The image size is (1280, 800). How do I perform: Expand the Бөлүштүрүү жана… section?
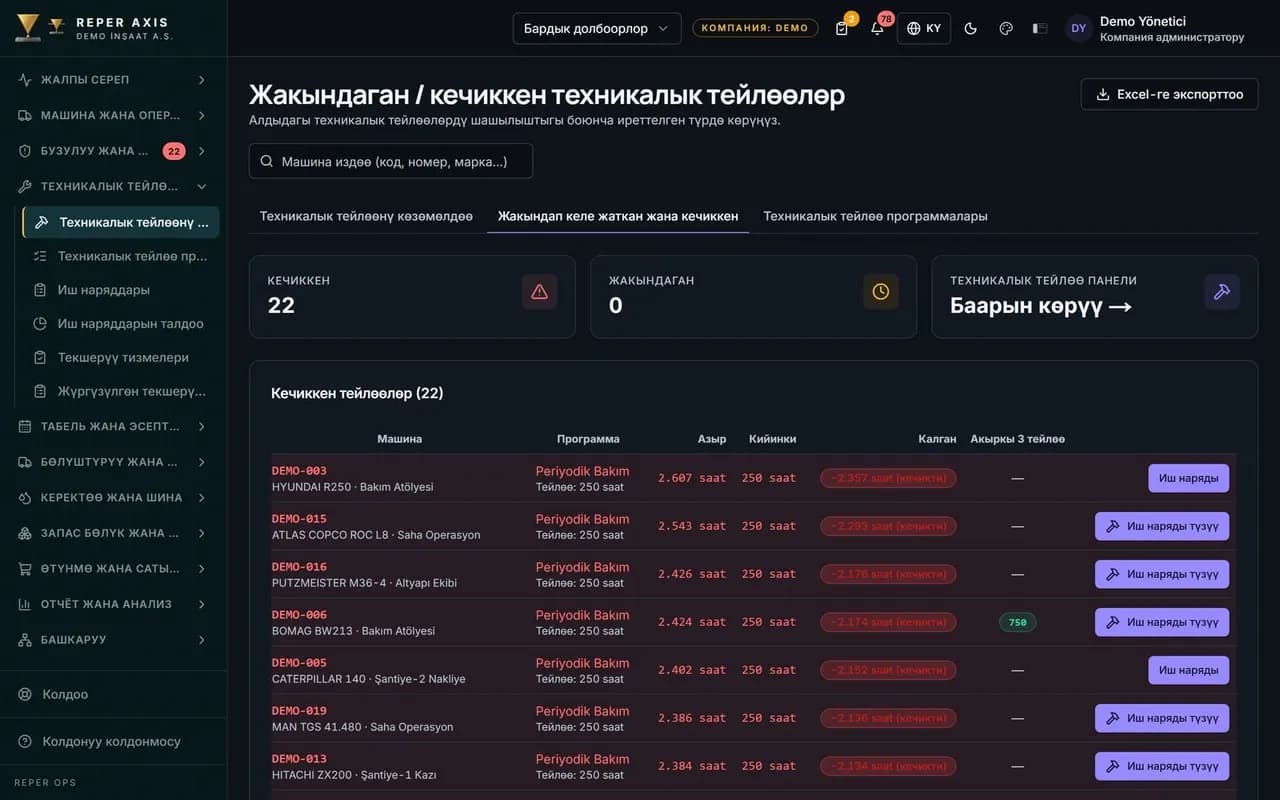pos(113,462)
